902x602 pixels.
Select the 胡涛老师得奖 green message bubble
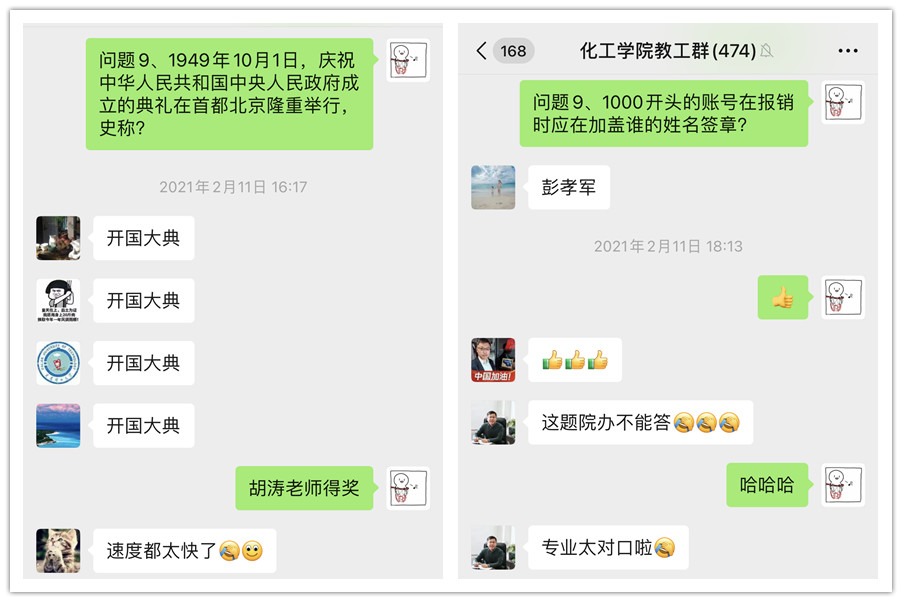click(x=304, y=488)
